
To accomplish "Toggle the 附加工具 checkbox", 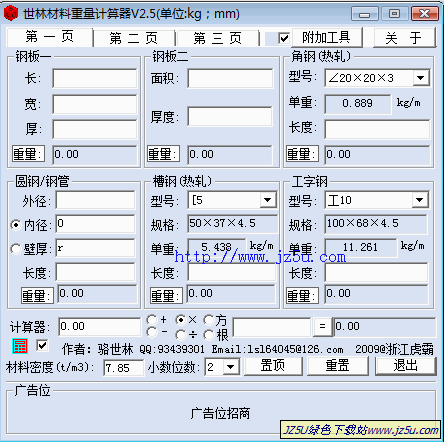I will tap(284, 38).
